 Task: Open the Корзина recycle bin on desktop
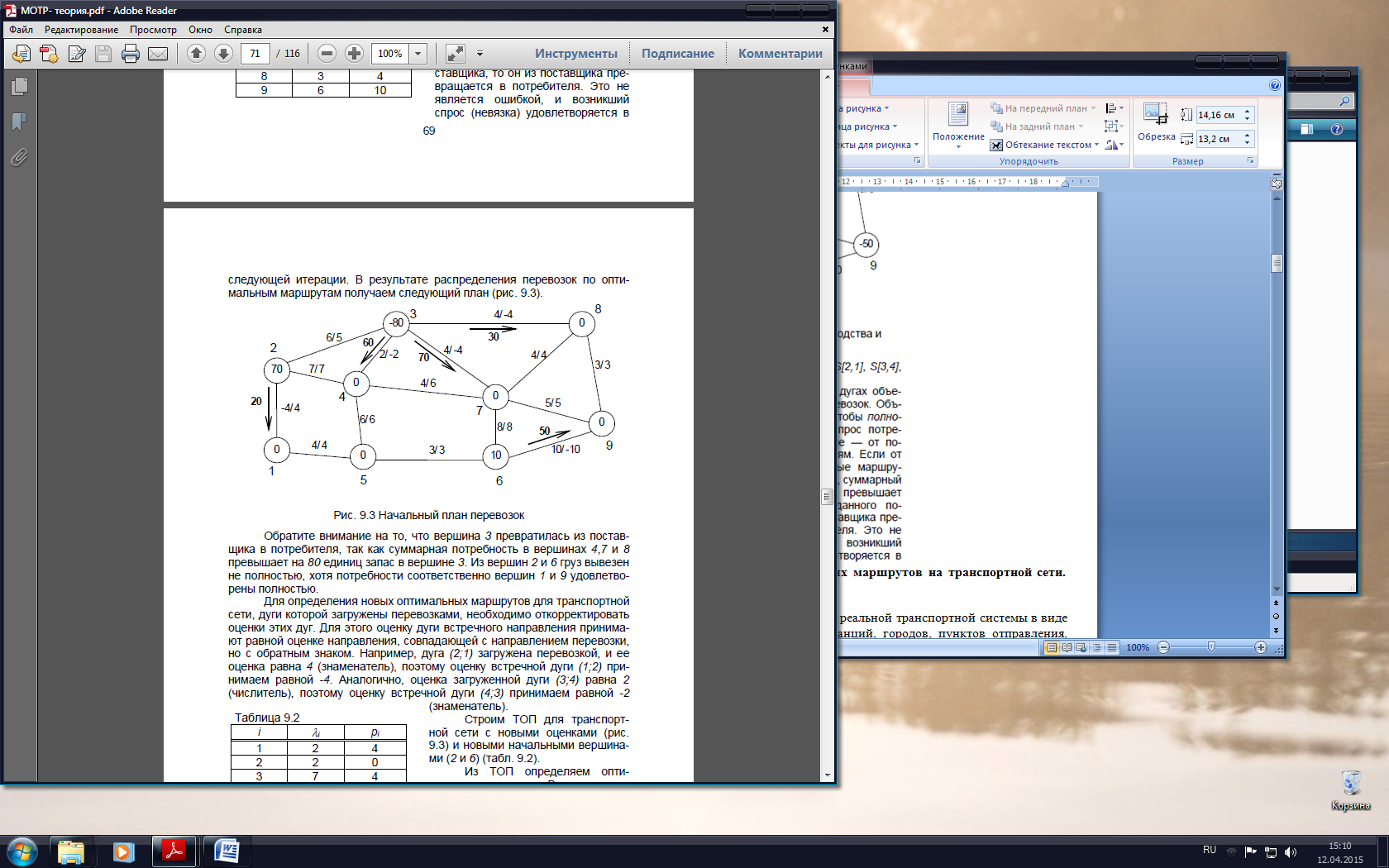pos(1350,790)
